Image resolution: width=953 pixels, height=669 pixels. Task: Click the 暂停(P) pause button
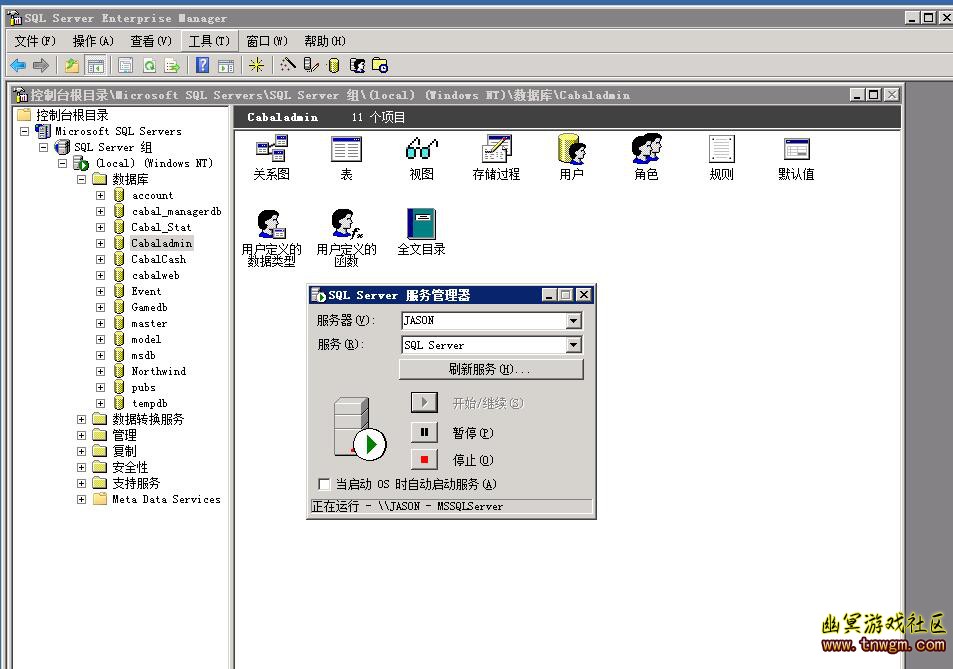[x=424, y=433]
